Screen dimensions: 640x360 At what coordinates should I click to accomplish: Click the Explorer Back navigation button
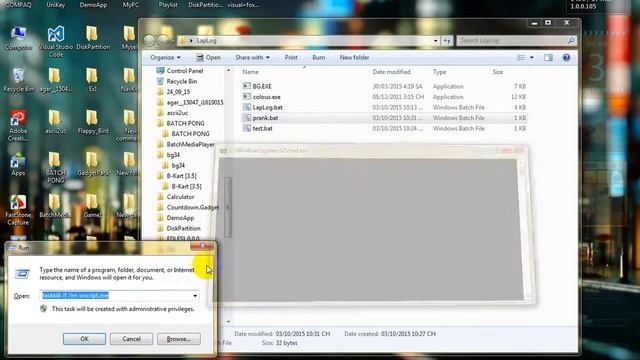(x=149, y=40)
